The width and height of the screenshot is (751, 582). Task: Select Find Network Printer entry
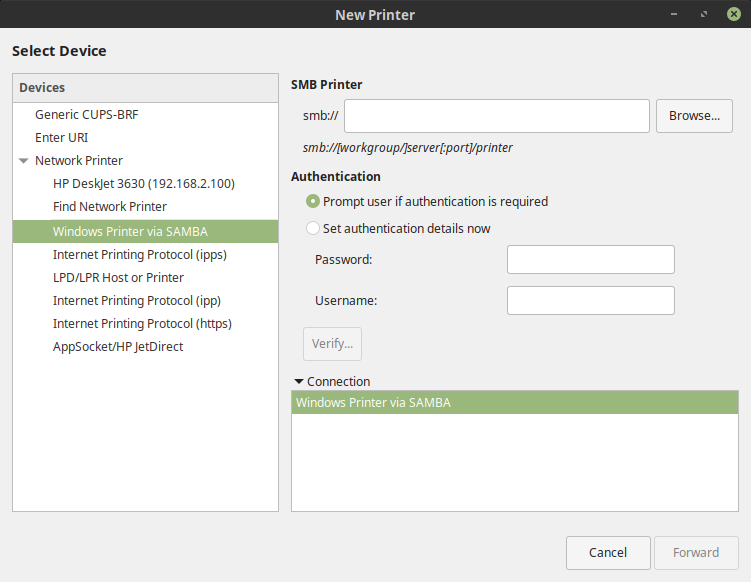pyautogui.click(x=110, y=206)
